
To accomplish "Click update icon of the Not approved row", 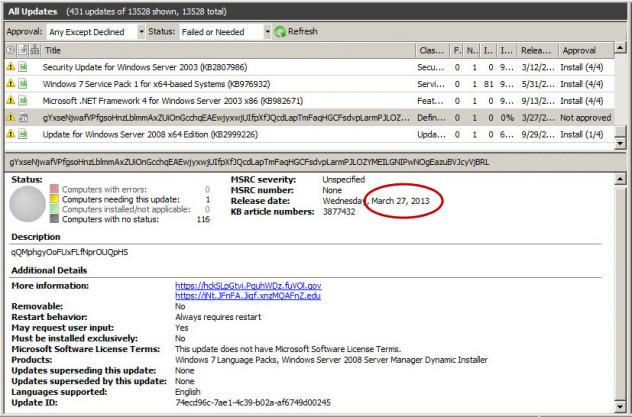I will click(22, 118).
